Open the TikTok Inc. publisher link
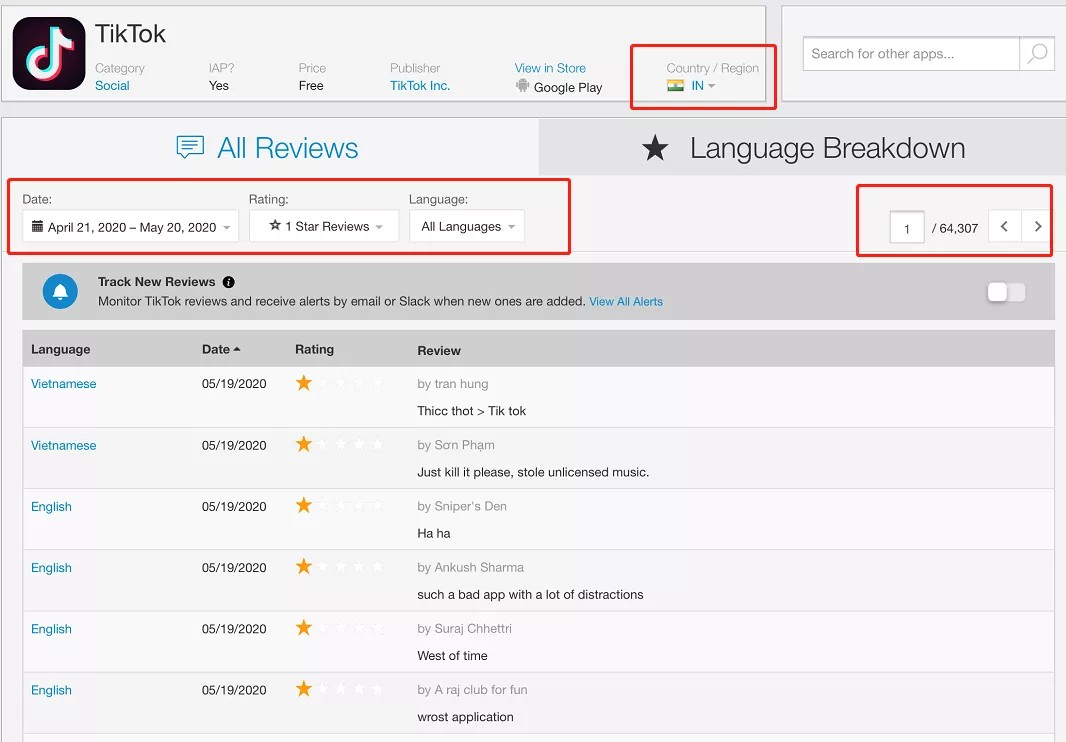Image resolution: width=1066 pixels, height=742 pixels. point(419,86)
